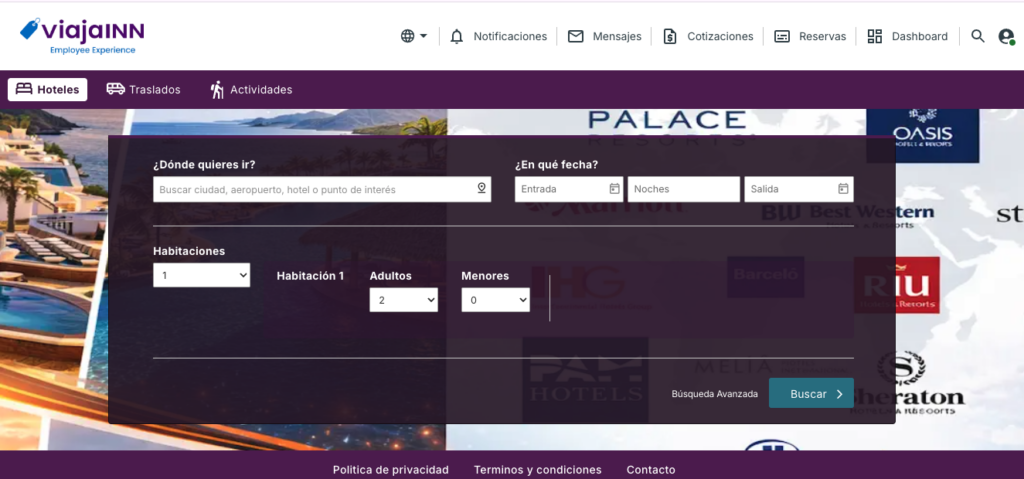This screenshot has width=1024, height=479.
Task: Open the Reservas card icon
Action: [x=782, y=37]
